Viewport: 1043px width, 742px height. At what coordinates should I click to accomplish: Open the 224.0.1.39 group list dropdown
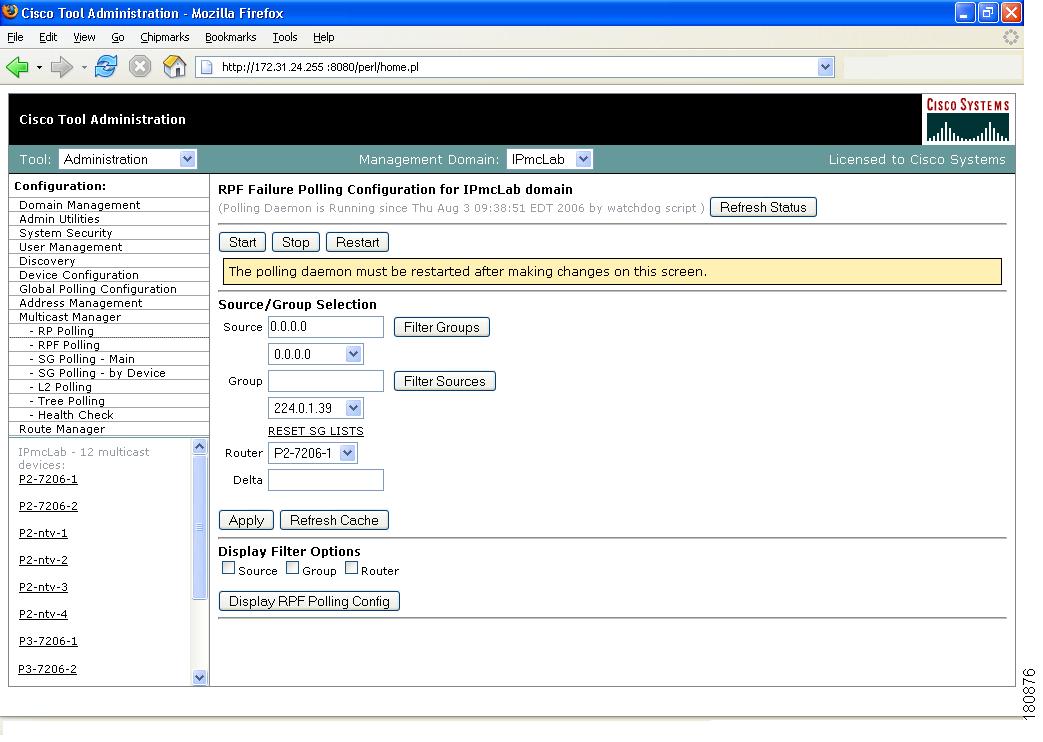tap(315, 408)
